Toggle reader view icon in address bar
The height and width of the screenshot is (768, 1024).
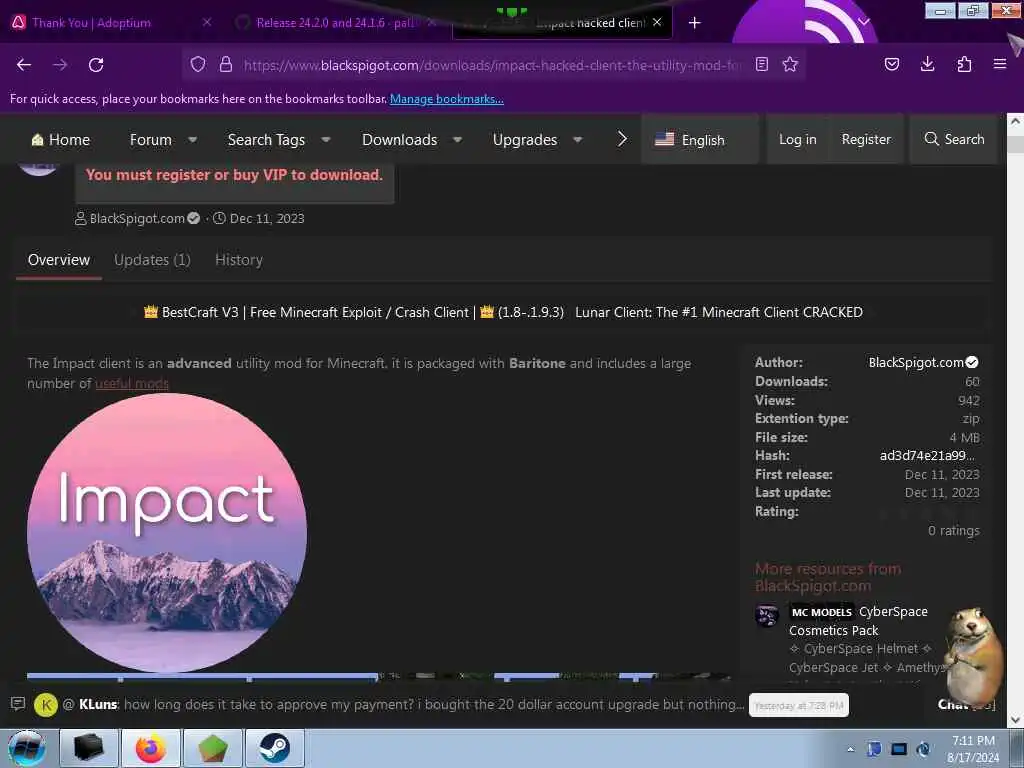tap(761, 64)
